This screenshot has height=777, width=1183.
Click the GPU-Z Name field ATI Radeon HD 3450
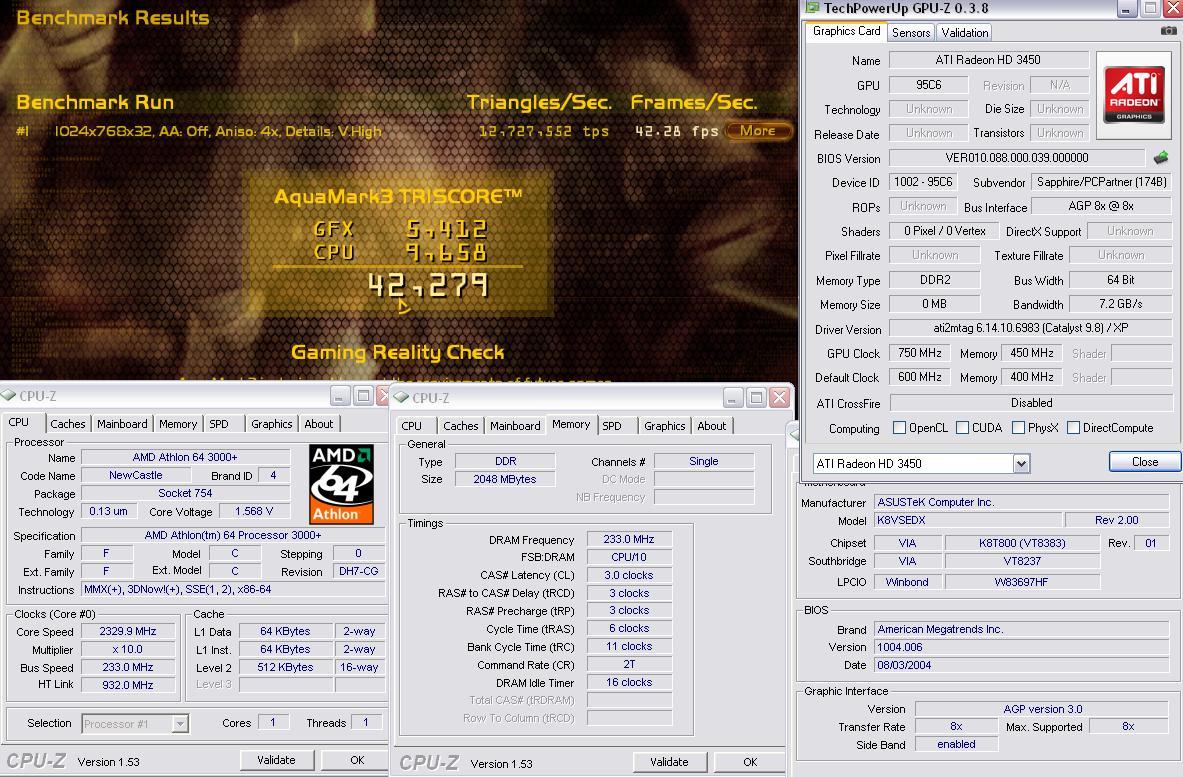[x=988, y=60]
